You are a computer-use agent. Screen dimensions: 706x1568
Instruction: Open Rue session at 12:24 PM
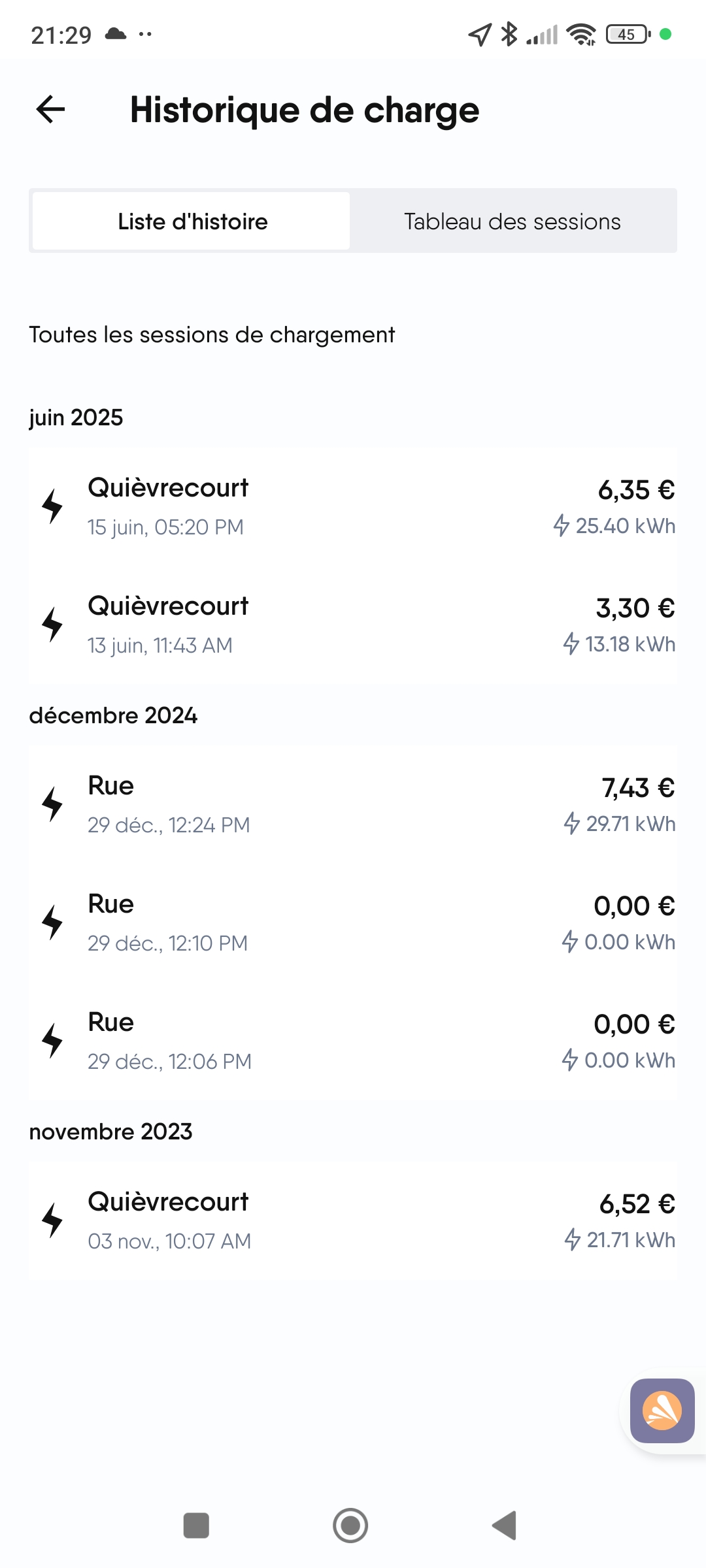click(x=353, y=804)
